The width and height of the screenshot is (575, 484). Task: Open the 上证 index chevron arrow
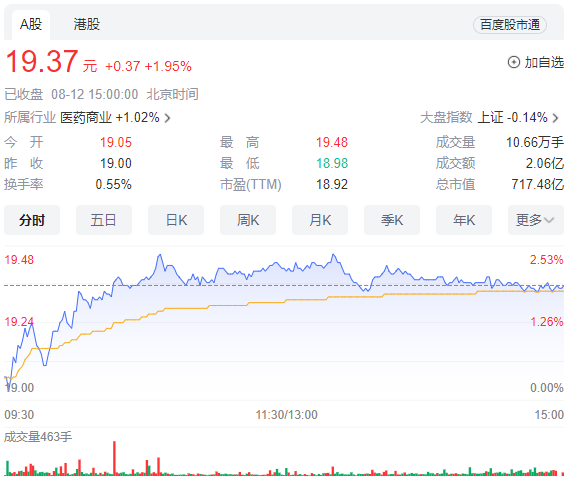tap(556, 118)
